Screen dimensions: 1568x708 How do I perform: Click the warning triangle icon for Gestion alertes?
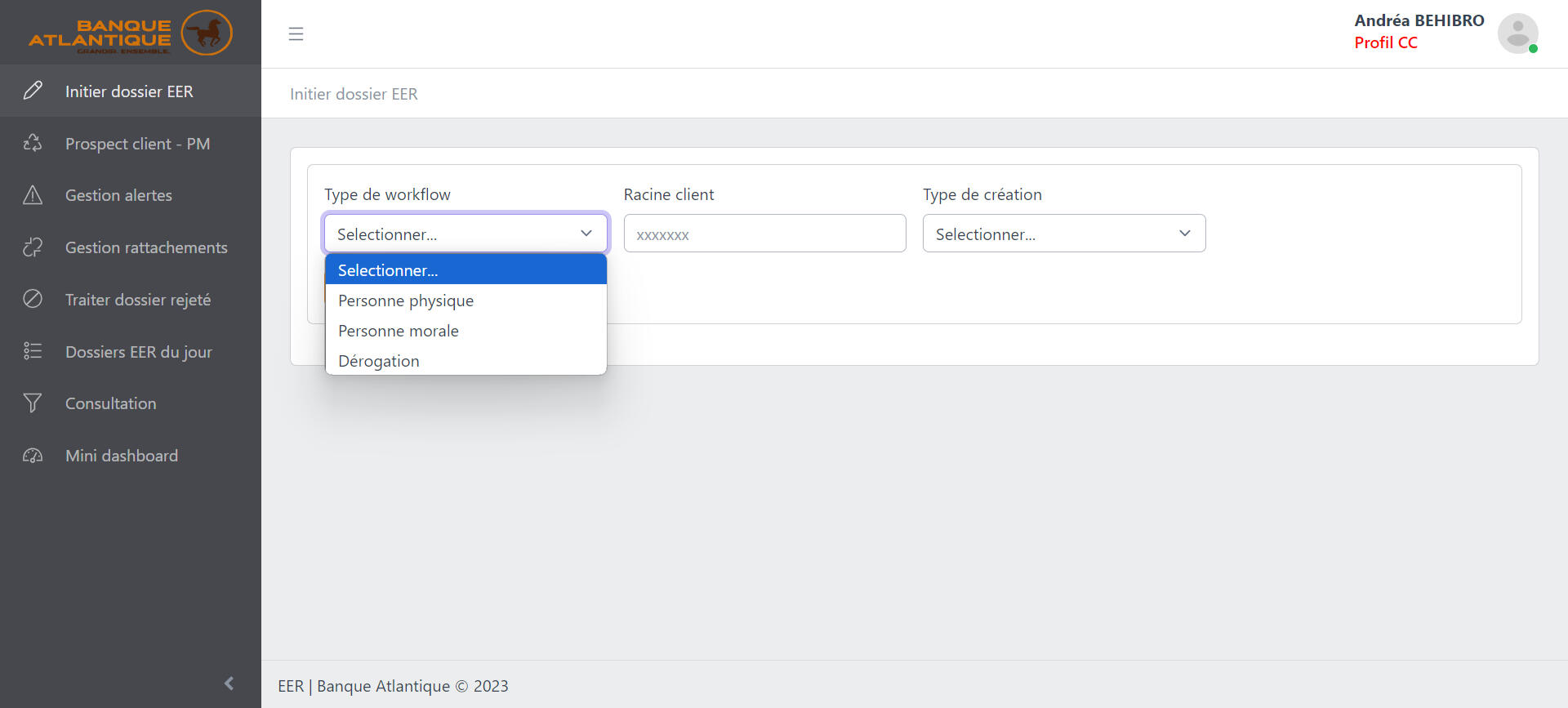33,195
